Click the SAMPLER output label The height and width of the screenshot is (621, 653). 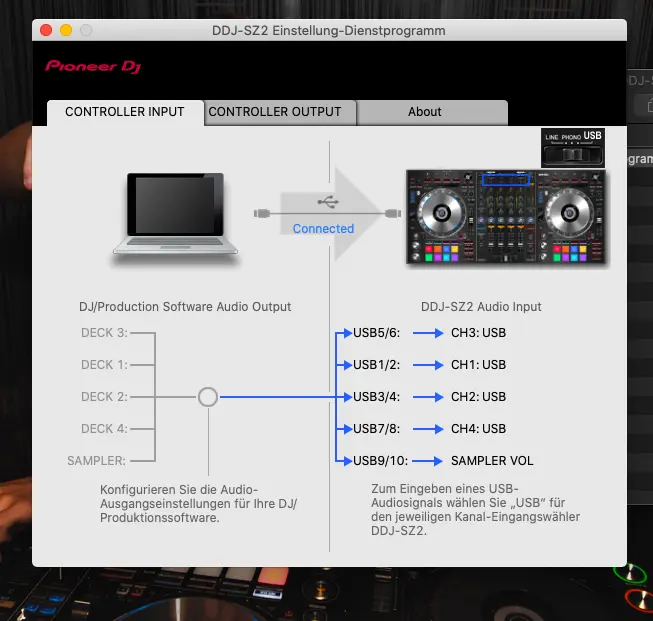pyautogui.click(x=97, y=461)
